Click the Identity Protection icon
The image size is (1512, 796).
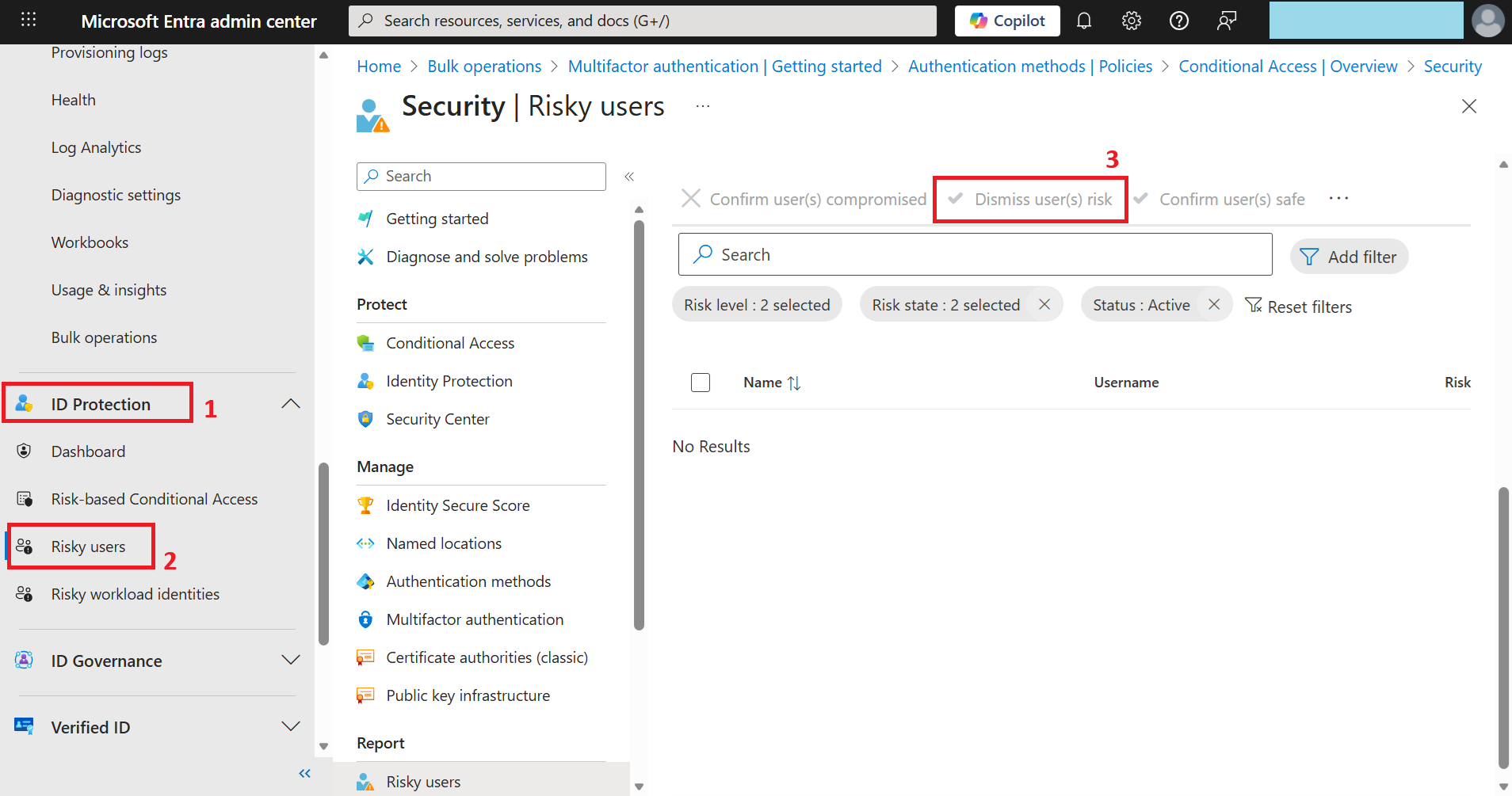(365, 381)
